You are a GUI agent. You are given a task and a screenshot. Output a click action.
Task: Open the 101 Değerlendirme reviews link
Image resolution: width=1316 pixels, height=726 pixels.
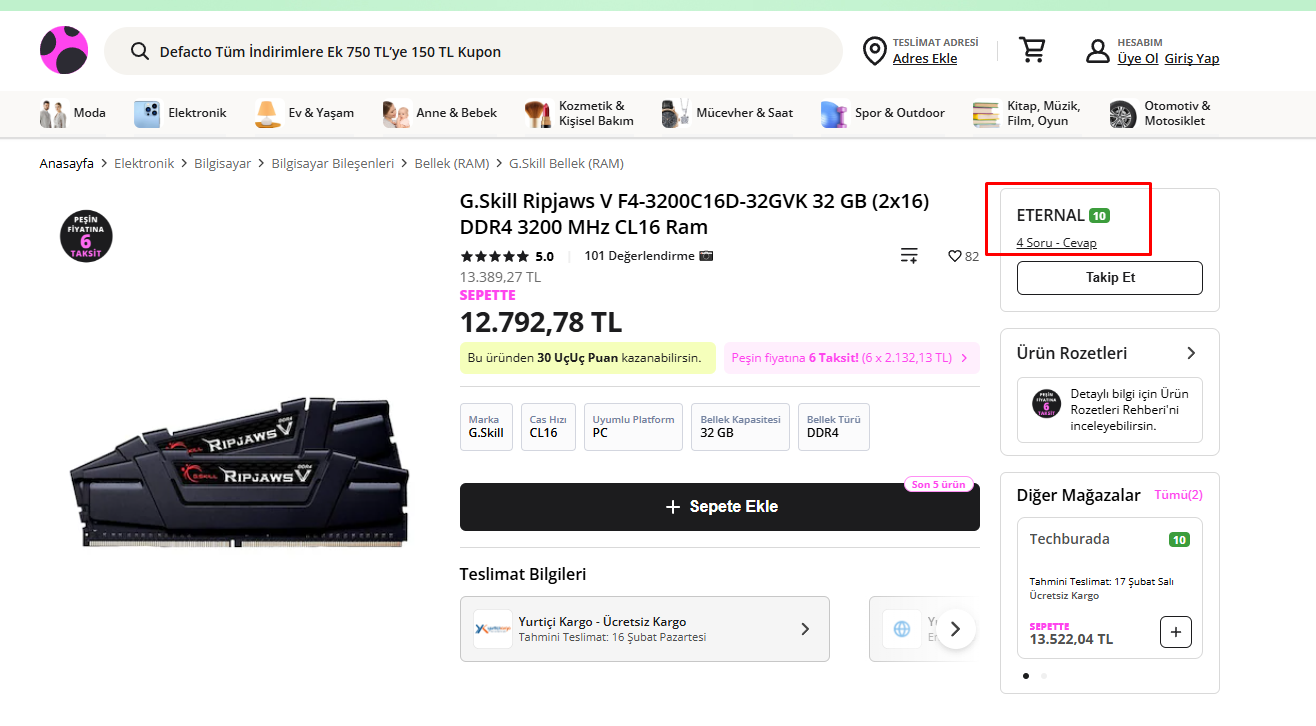(639, 256)
